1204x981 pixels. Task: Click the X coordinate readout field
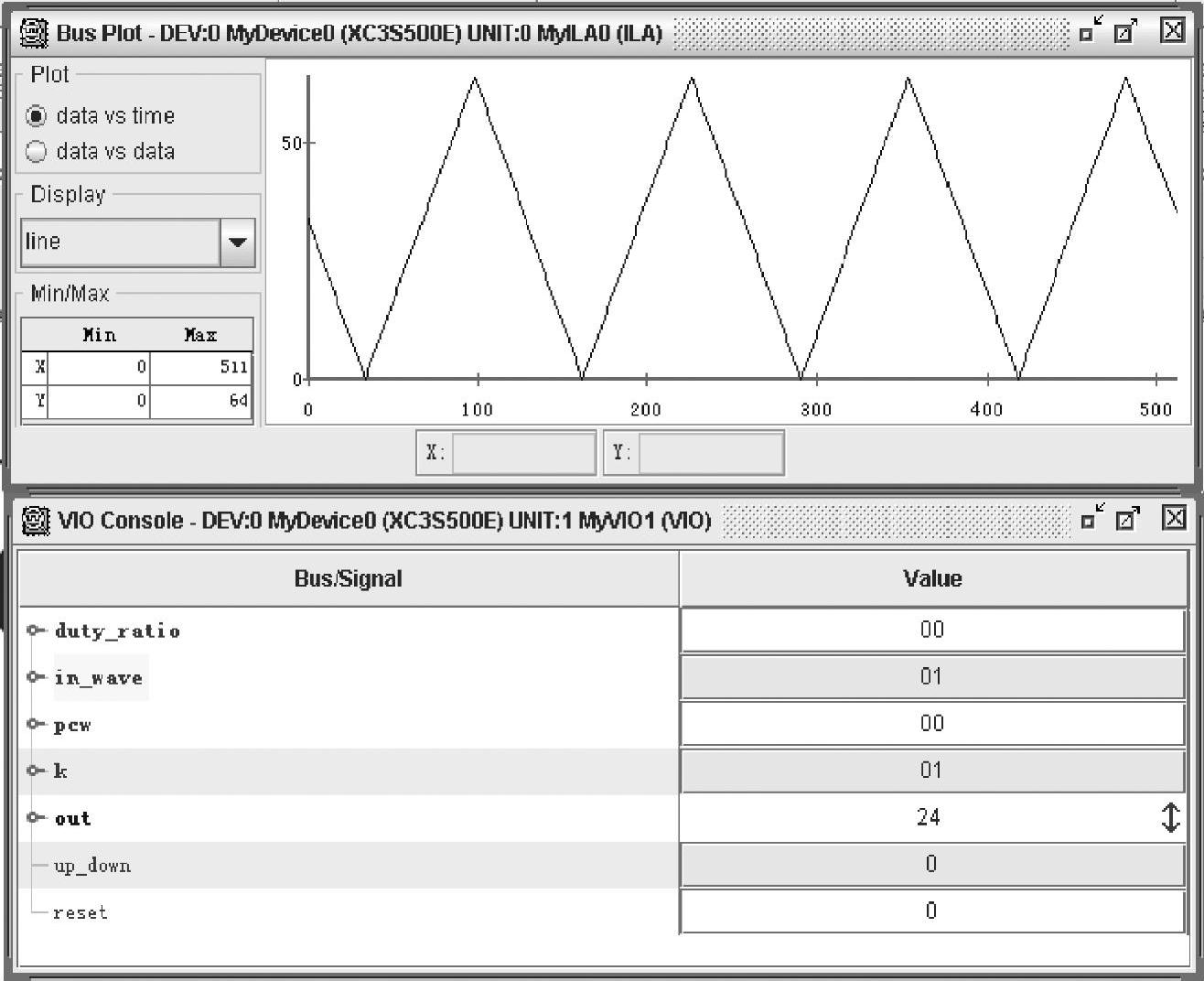(x=523, y=453)
